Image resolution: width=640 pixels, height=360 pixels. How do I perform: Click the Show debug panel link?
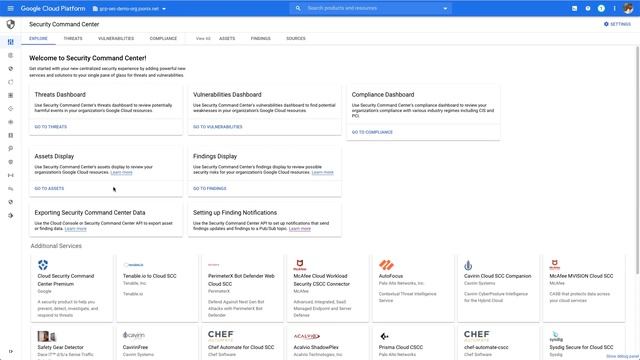coord(622,356)
